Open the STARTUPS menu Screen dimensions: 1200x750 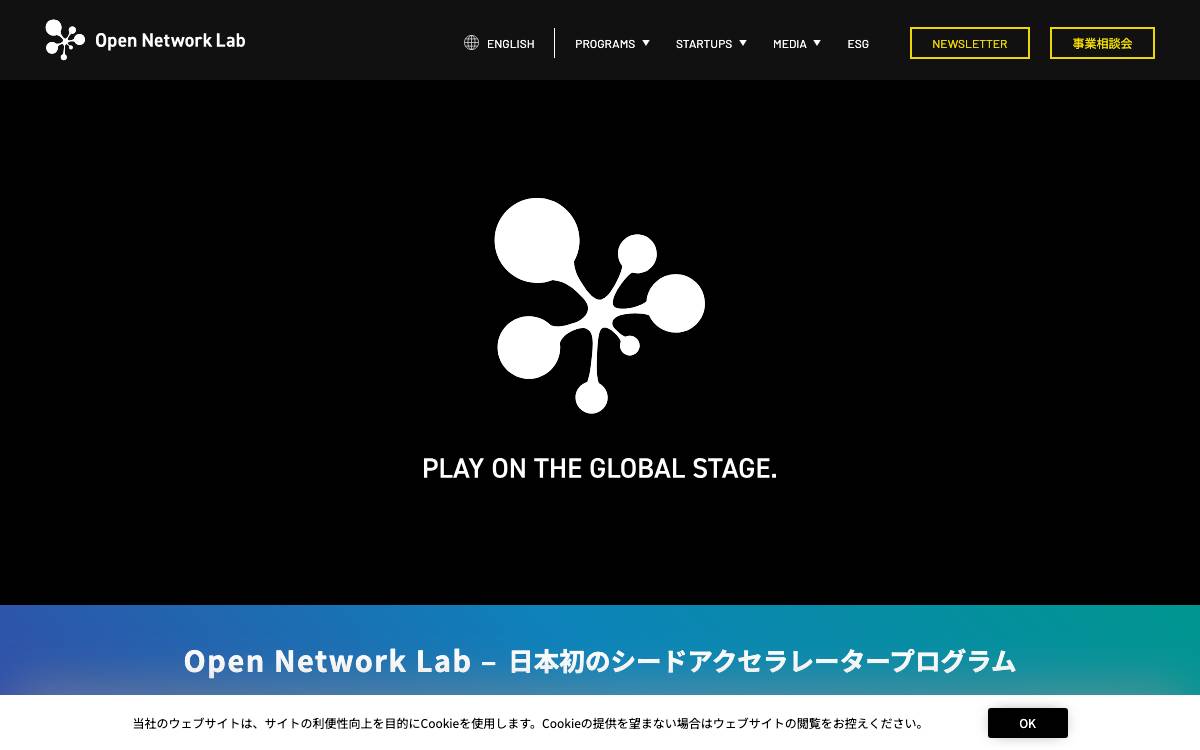(x=704, y=44)
